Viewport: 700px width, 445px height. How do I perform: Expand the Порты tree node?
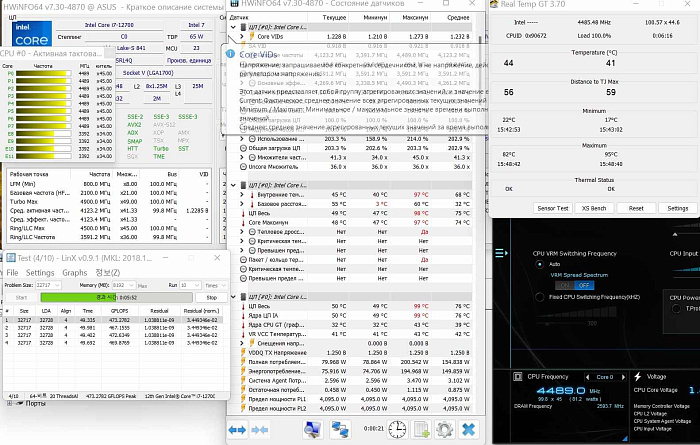9,403
